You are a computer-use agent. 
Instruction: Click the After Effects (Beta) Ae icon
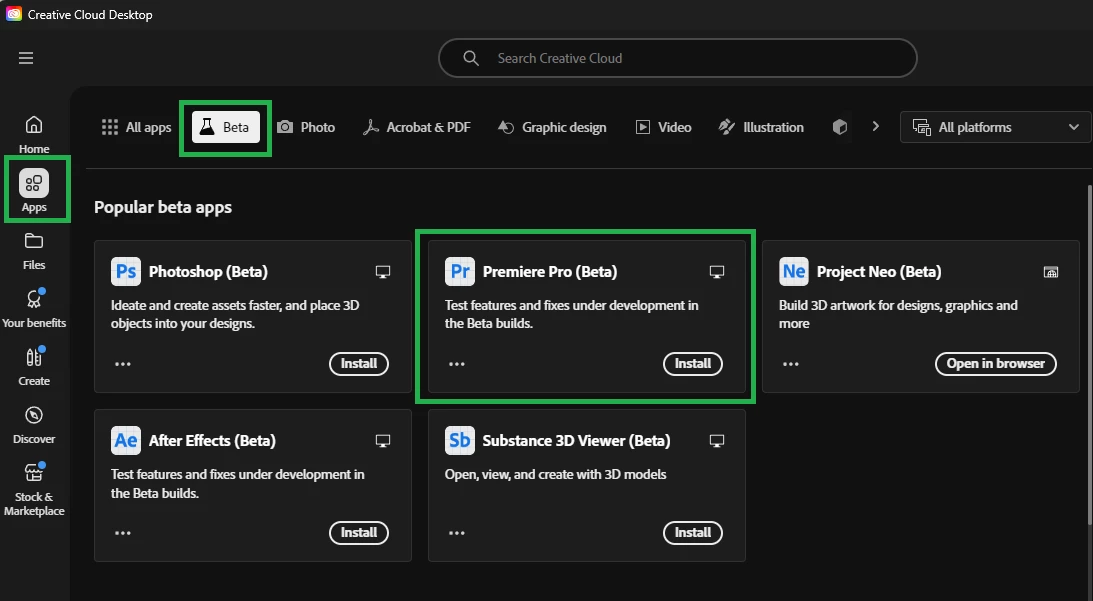pos(125,440)
